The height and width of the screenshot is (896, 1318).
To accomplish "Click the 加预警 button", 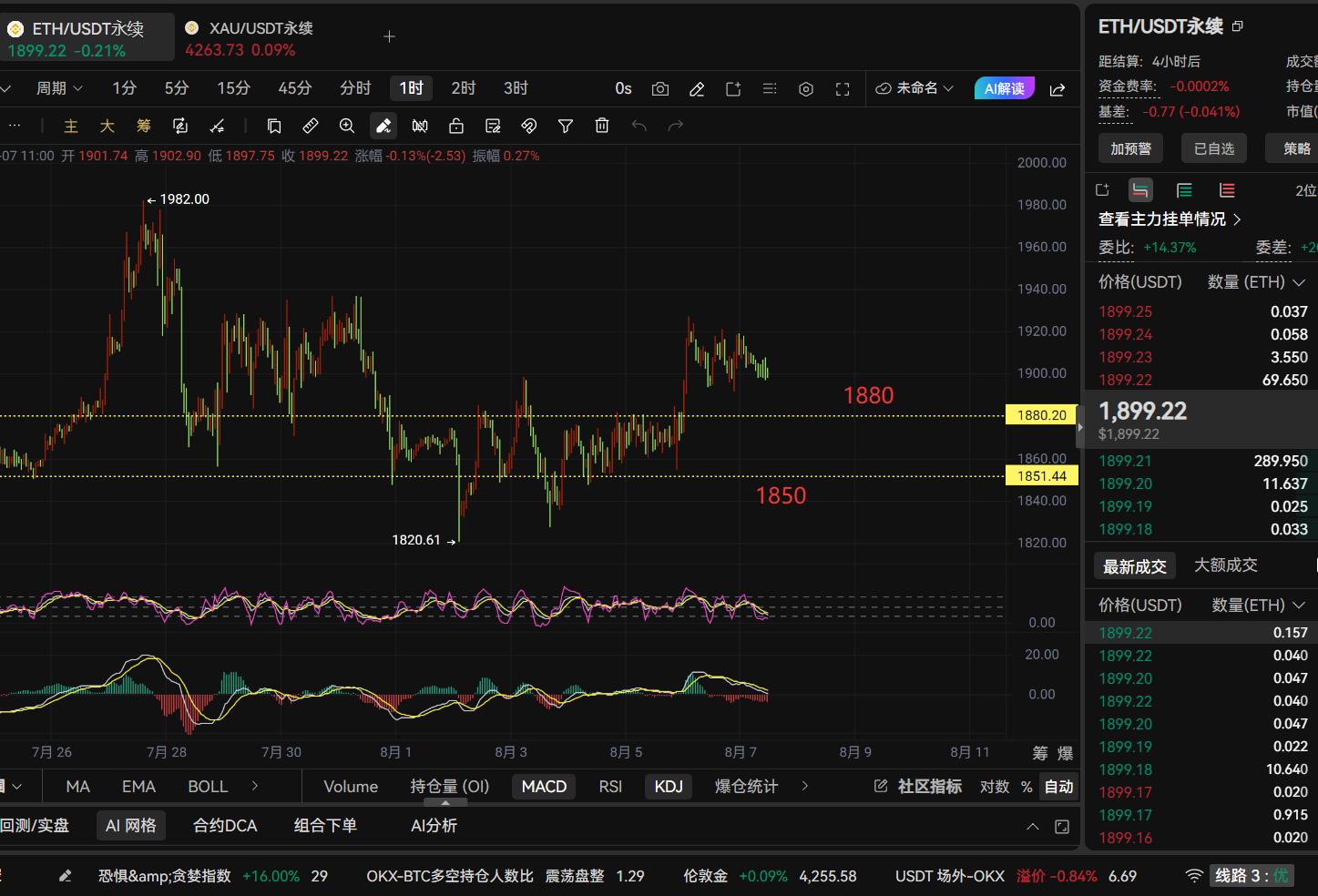I will point(1130,148).
